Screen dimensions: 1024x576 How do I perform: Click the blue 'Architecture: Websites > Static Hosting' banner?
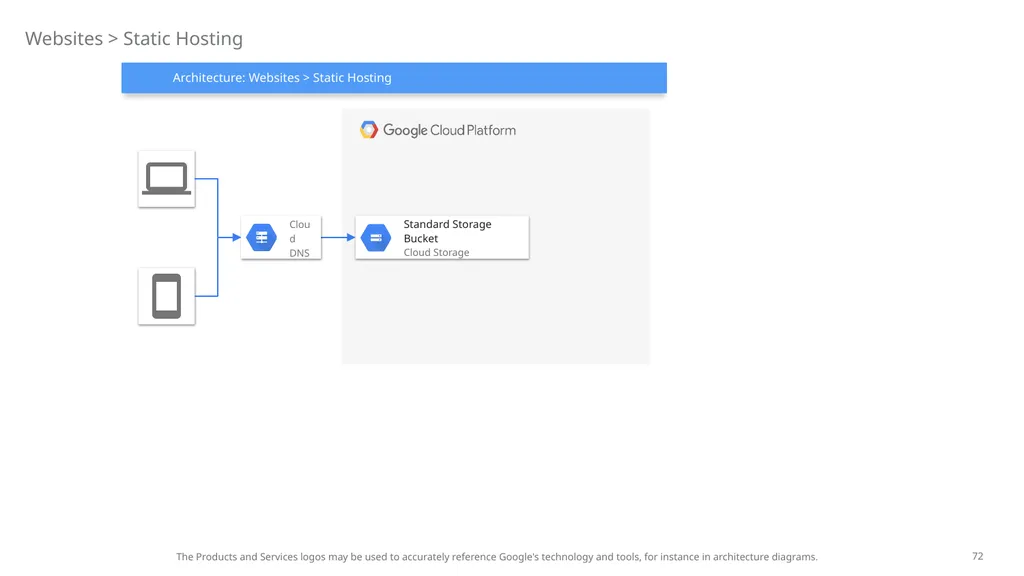tap(394, 78)
